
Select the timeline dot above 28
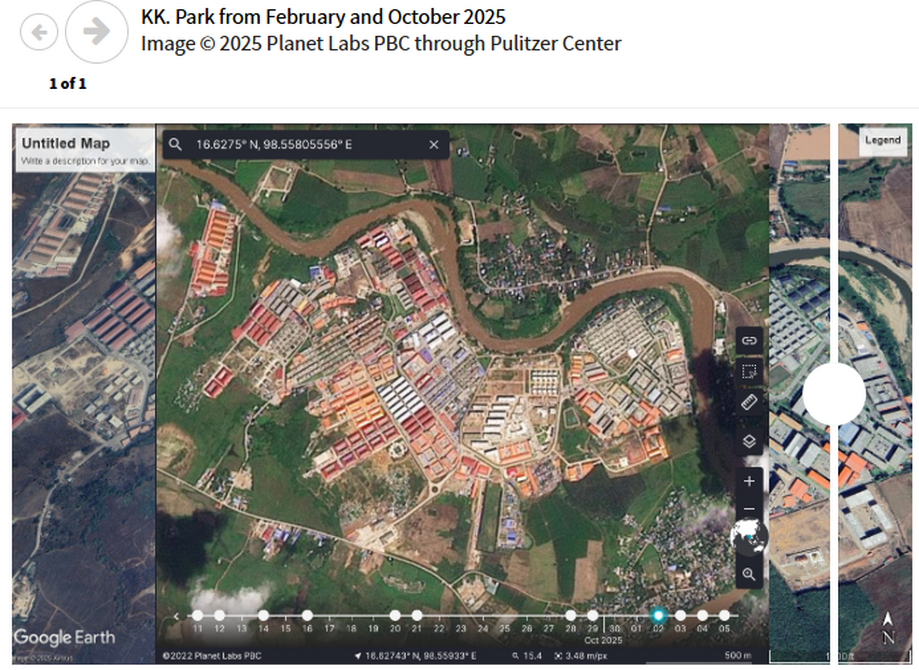[570, 615]
